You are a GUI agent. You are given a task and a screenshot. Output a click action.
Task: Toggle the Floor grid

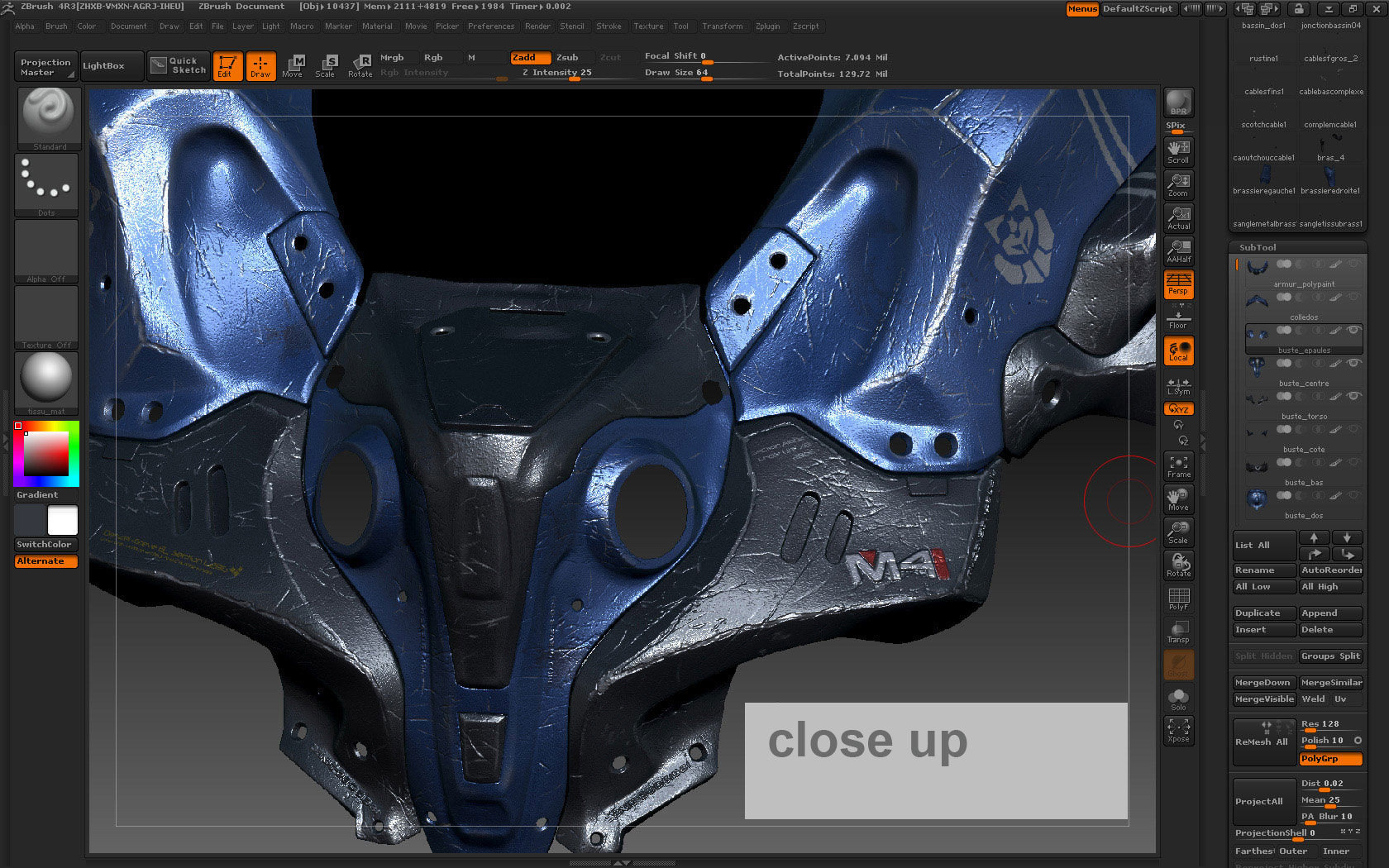pos(1178,318)
